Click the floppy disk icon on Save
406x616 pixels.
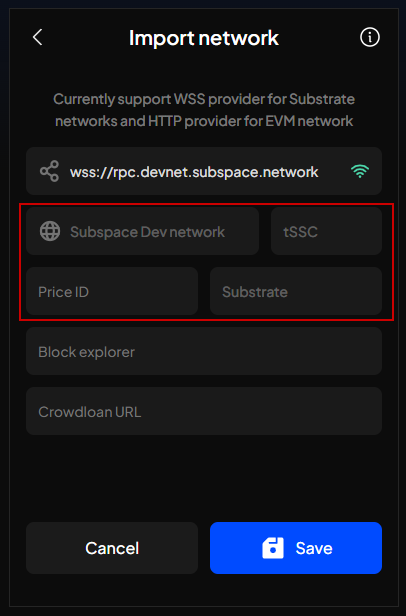(x=273, y=548)
